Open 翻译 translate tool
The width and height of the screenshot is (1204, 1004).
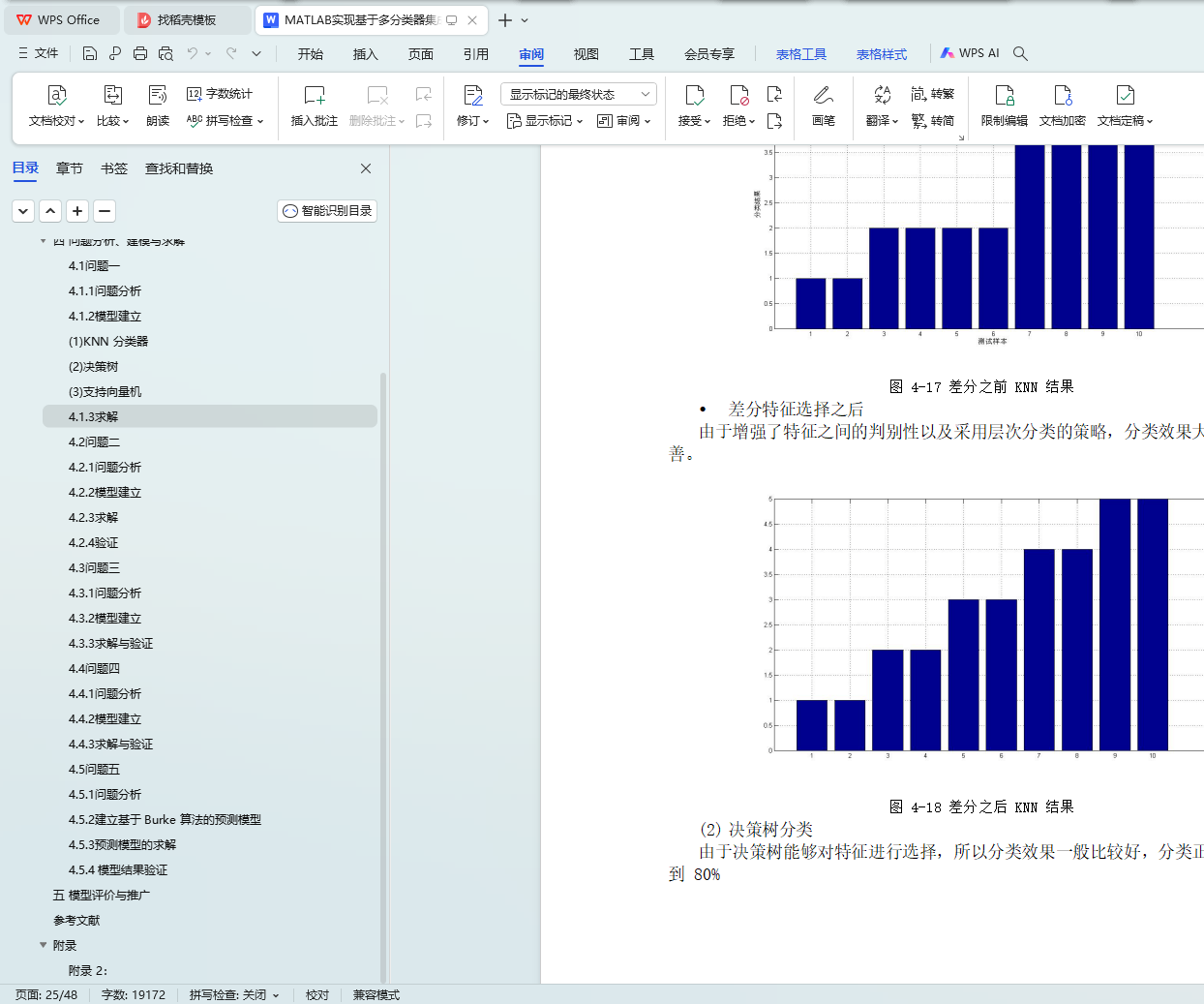point(882,106)
